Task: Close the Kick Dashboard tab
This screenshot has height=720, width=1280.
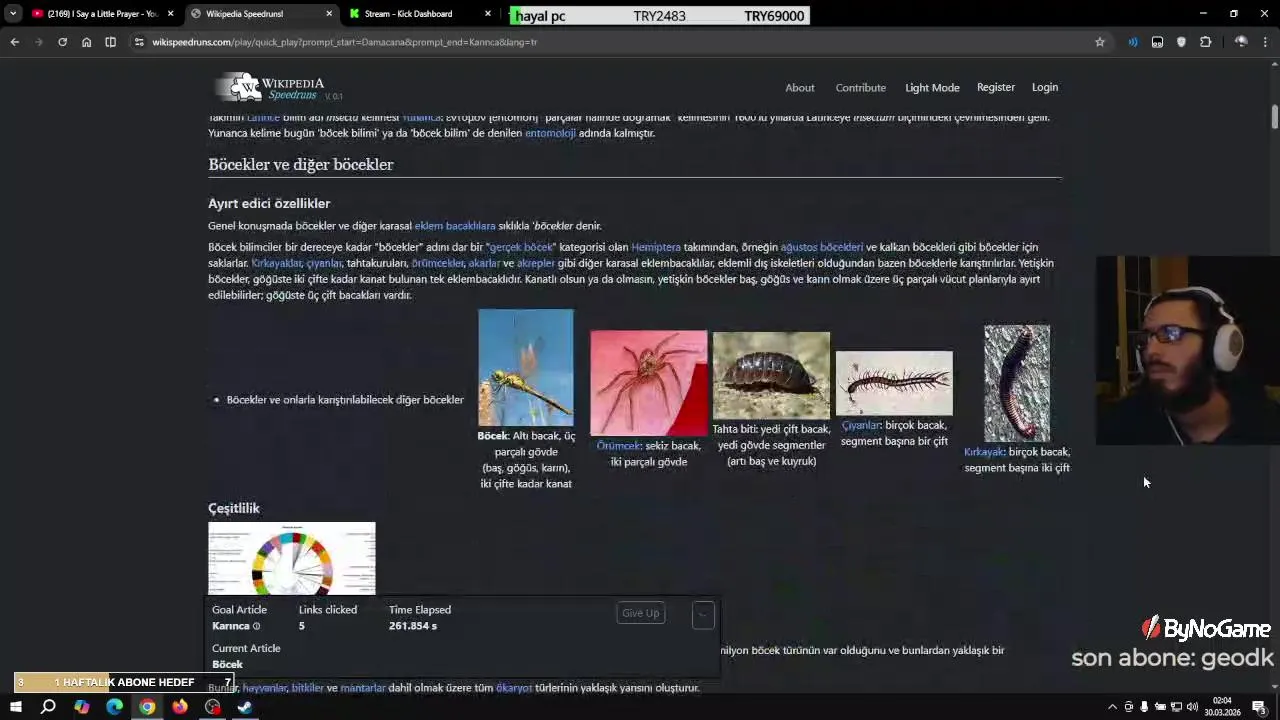Action: 488,14
